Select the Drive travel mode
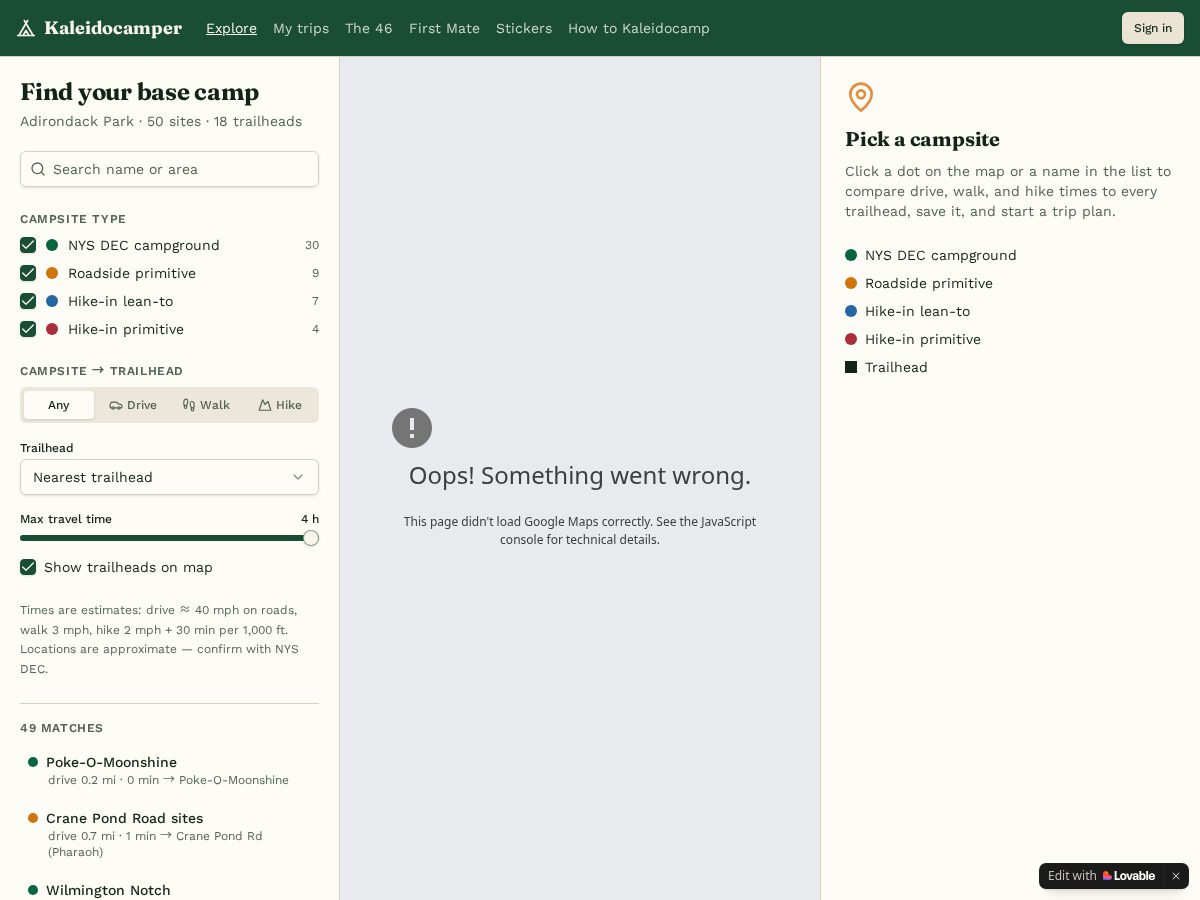 pyautogui.click(x=133, y=405)
